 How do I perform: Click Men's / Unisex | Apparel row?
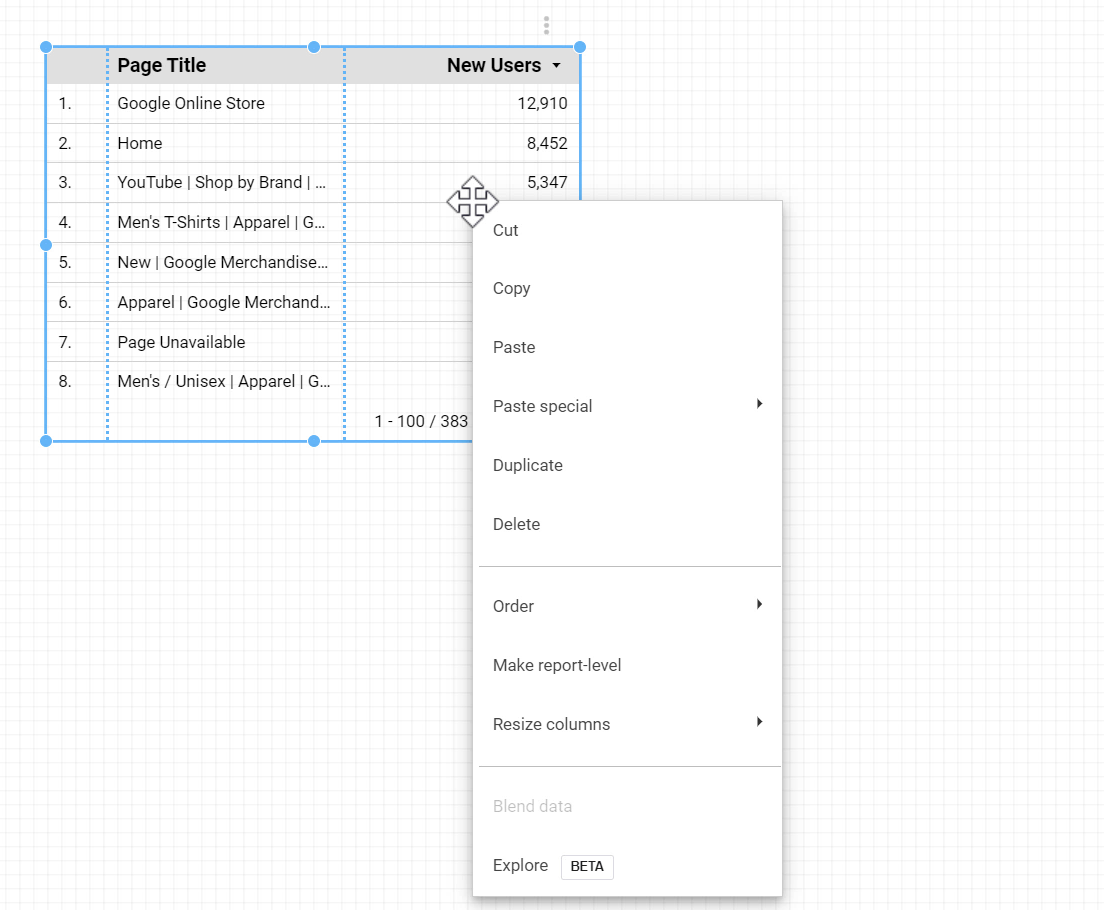tap(224, 382)
